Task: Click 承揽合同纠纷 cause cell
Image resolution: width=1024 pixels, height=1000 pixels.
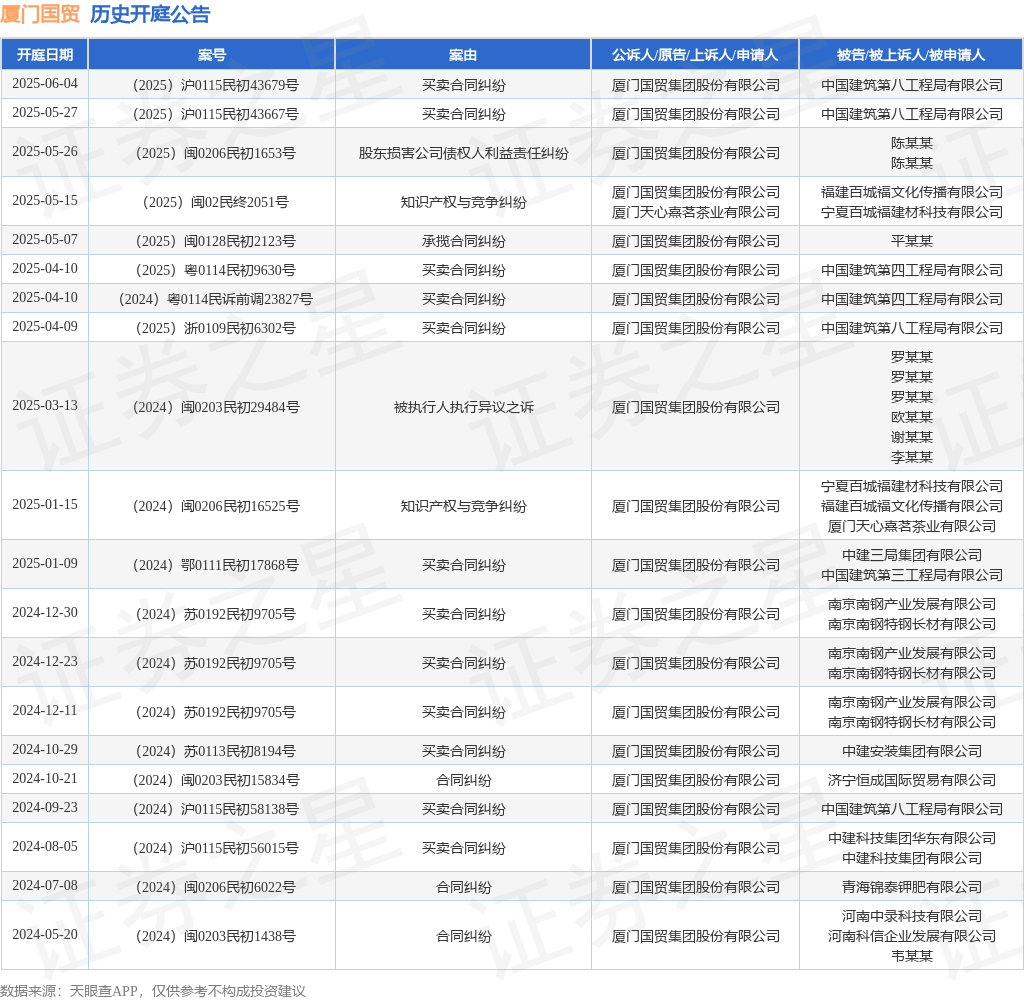Action: pyautogui.click(x=463, y=242)
